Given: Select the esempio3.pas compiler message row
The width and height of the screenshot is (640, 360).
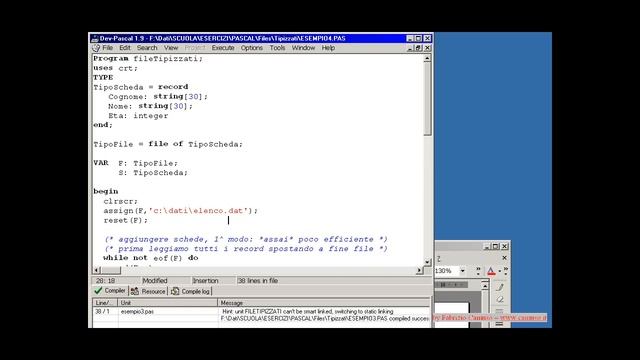Looking at the screenshot, I should (x=261, y=311).
